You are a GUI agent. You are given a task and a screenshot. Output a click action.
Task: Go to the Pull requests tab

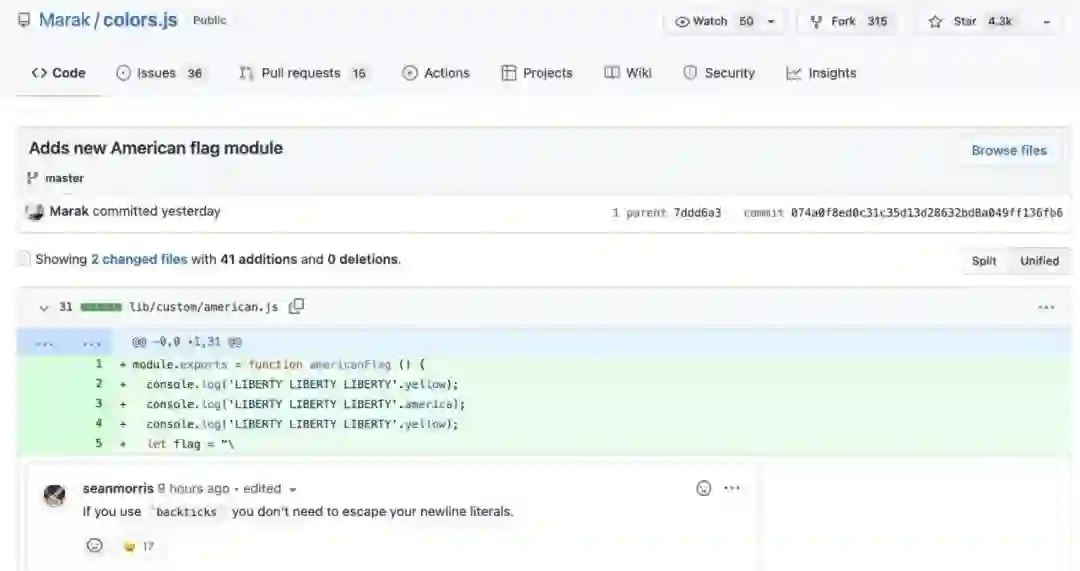(x=302, y=73)
